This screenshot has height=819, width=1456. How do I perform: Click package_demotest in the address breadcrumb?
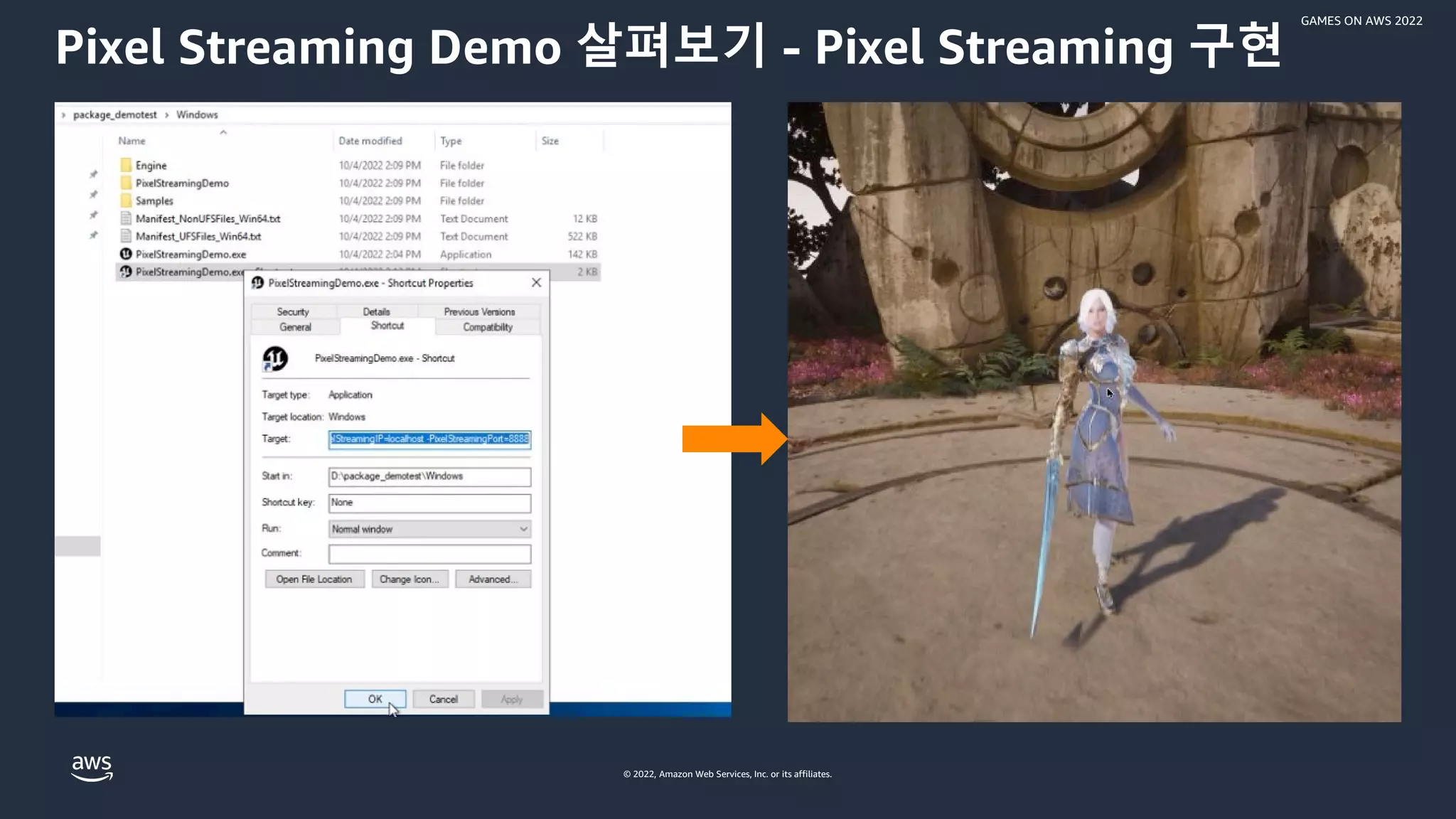click(x=114, y=114)
